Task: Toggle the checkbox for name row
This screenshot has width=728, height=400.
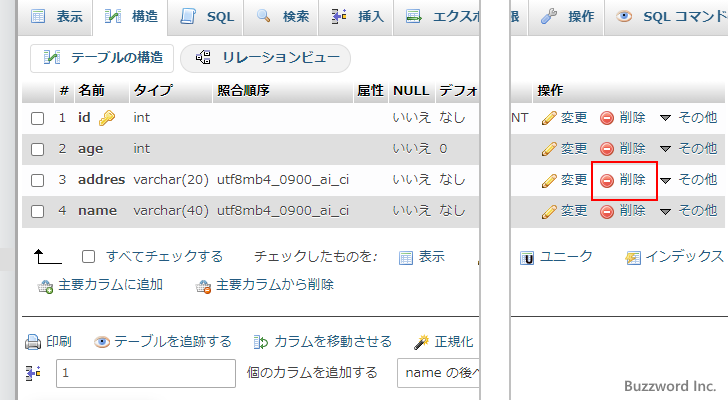Action: point(38,211)
